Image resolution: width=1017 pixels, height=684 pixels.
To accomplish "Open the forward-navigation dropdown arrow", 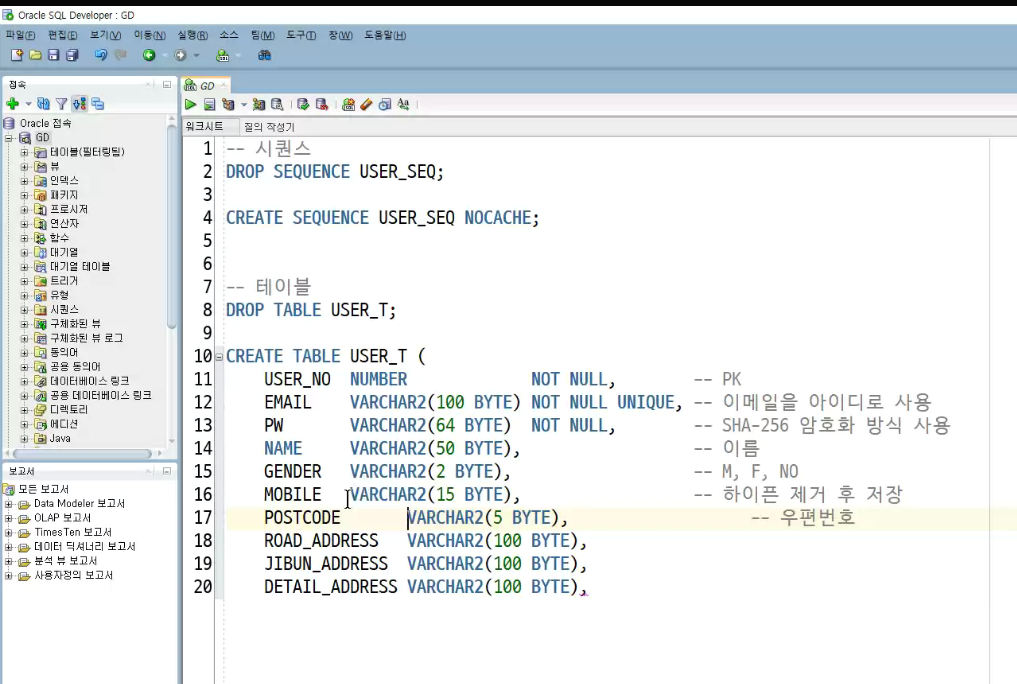I will point(197,56).
